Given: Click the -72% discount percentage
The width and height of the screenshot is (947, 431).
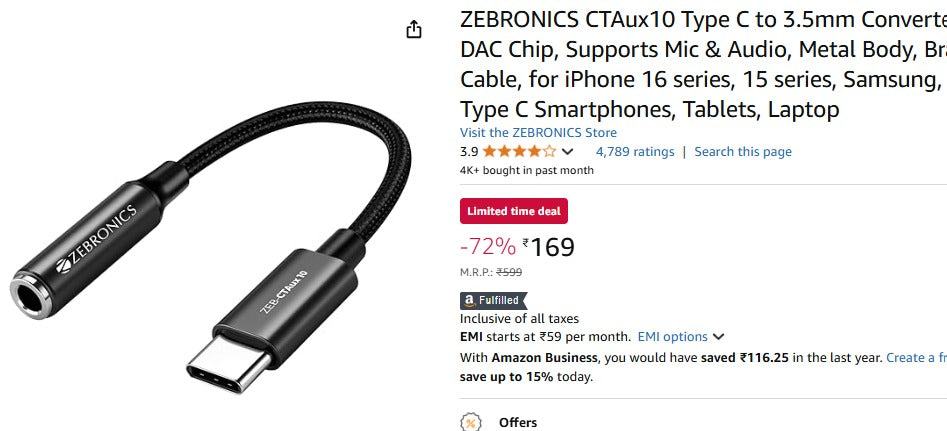Looking at the screenshot, I should click(488, 247).
